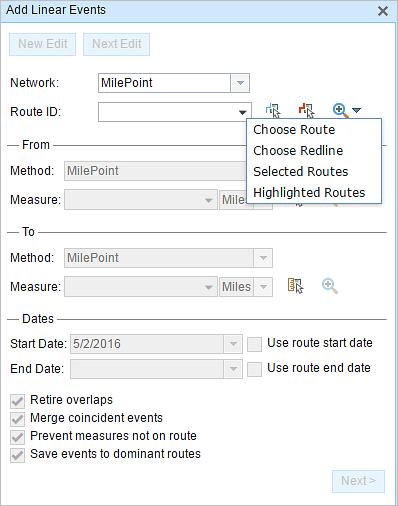Click the Network MilePoint field
The image size is (398, 506).
point(164,83)
